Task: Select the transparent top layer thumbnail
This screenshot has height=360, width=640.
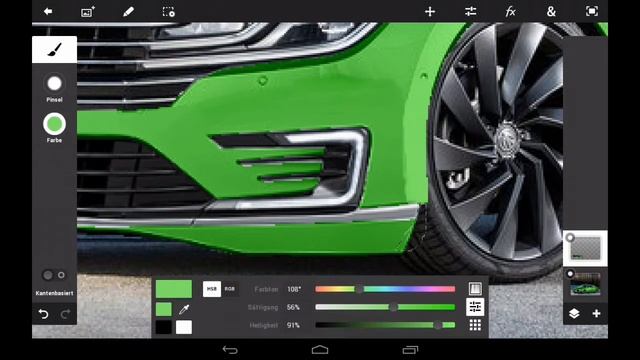Action: click(x=585, y=248)
